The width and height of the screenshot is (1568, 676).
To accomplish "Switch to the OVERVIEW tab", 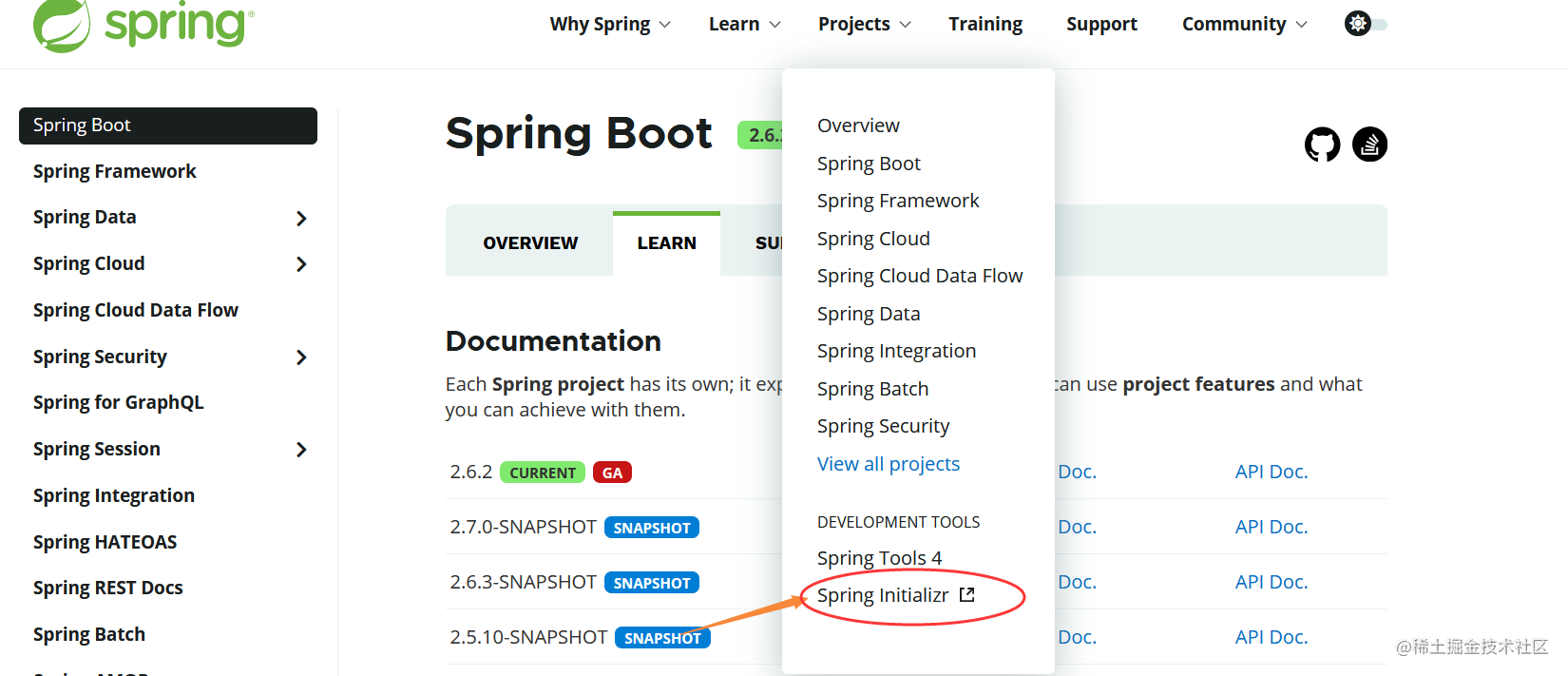I will point(530,243).
